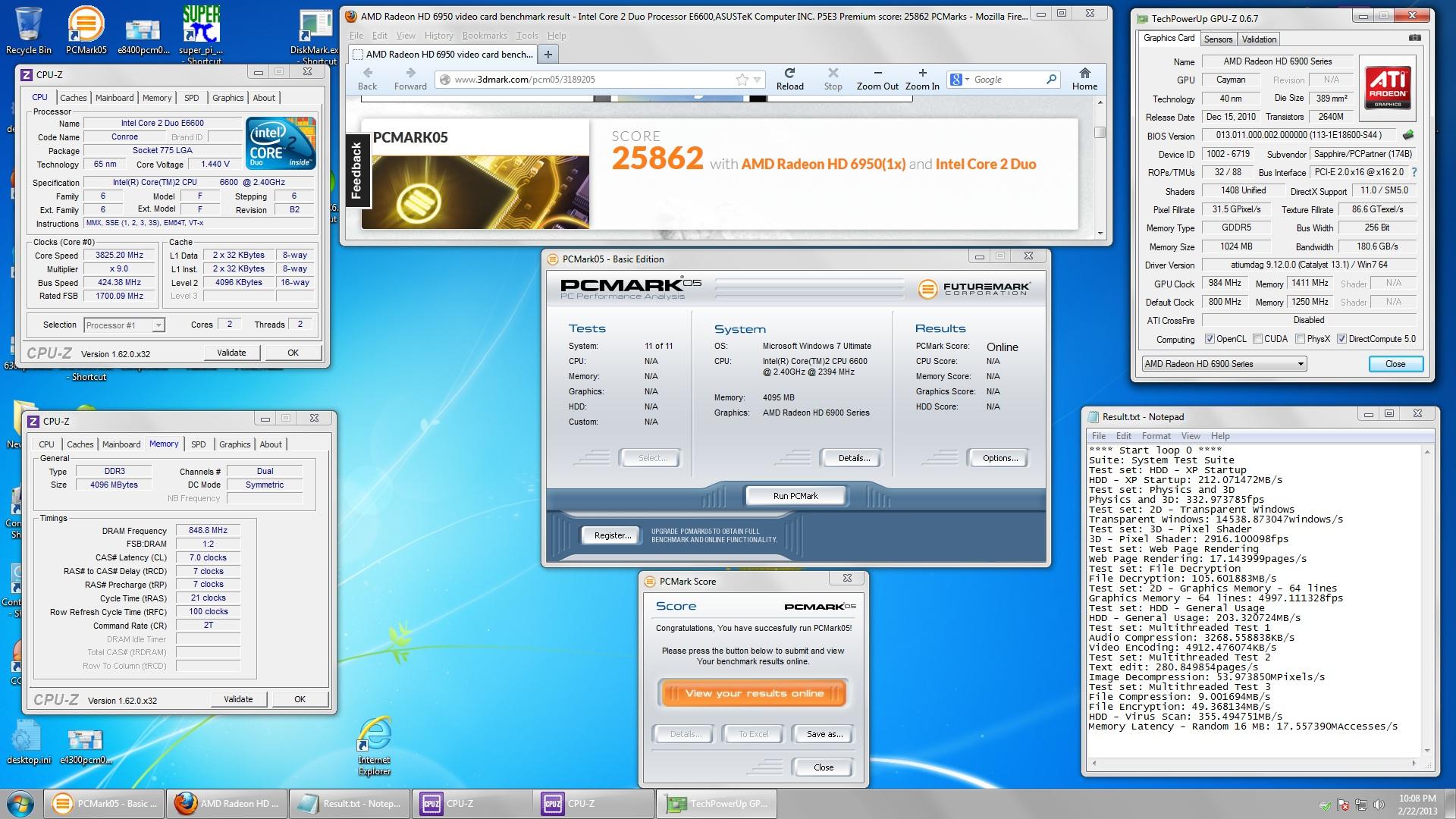Open the e4300pcm0 desktop image icon
Image resolution: width=1456 pixels, height=819 pixels.
[x=86, y=746]
